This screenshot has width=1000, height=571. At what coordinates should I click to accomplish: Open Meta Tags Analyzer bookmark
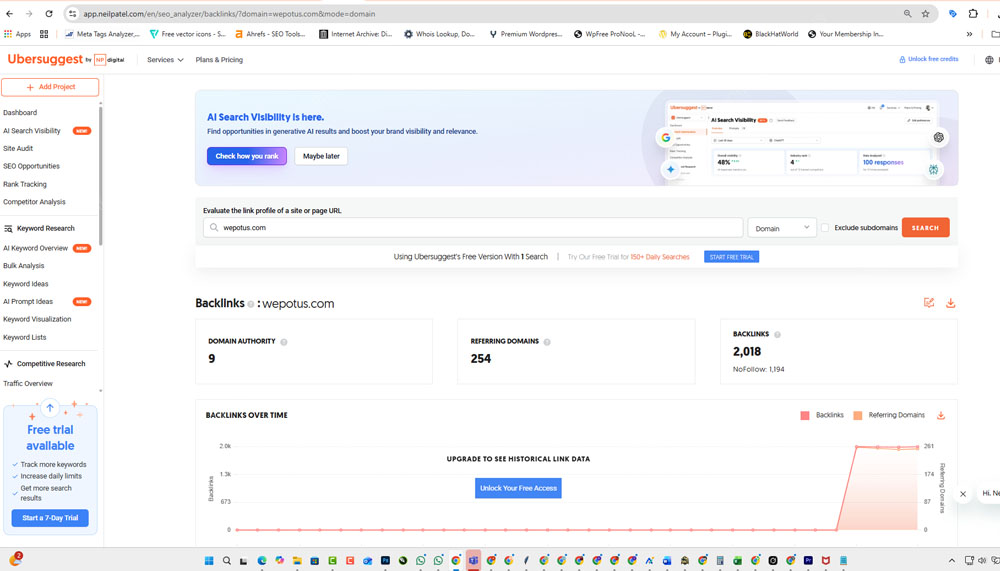[102, 34]
